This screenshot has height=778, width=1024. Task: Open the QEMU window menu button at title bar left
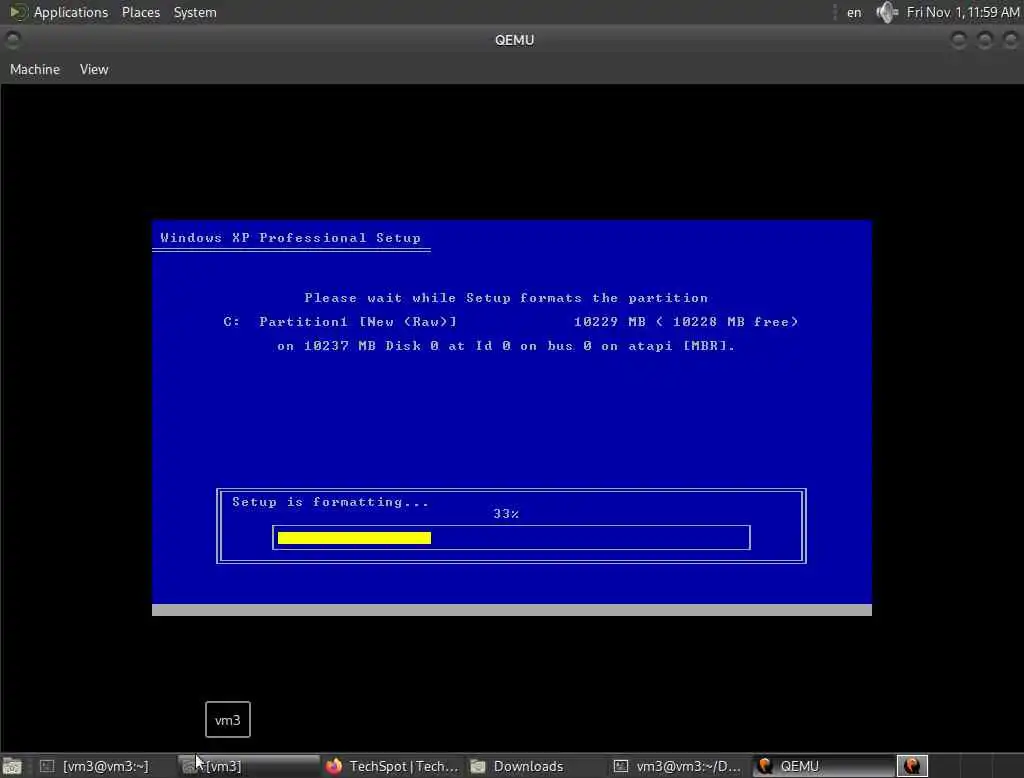click(x=12, y=40)
